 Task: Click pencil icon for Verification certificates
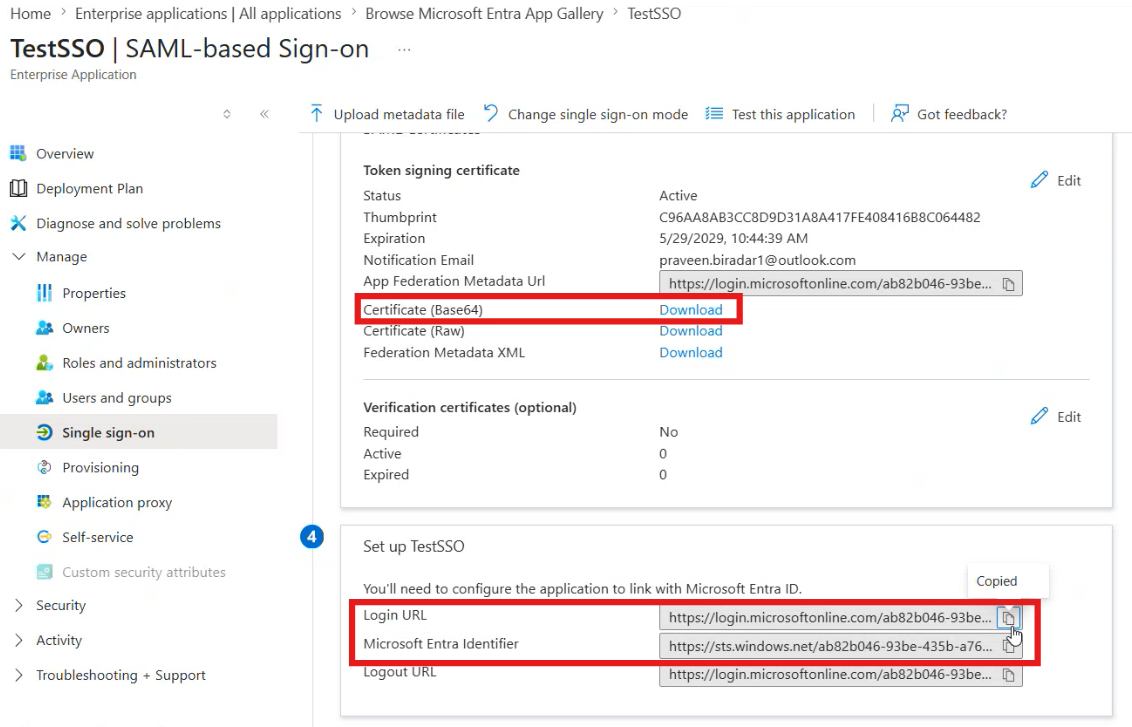point(1039,416)
